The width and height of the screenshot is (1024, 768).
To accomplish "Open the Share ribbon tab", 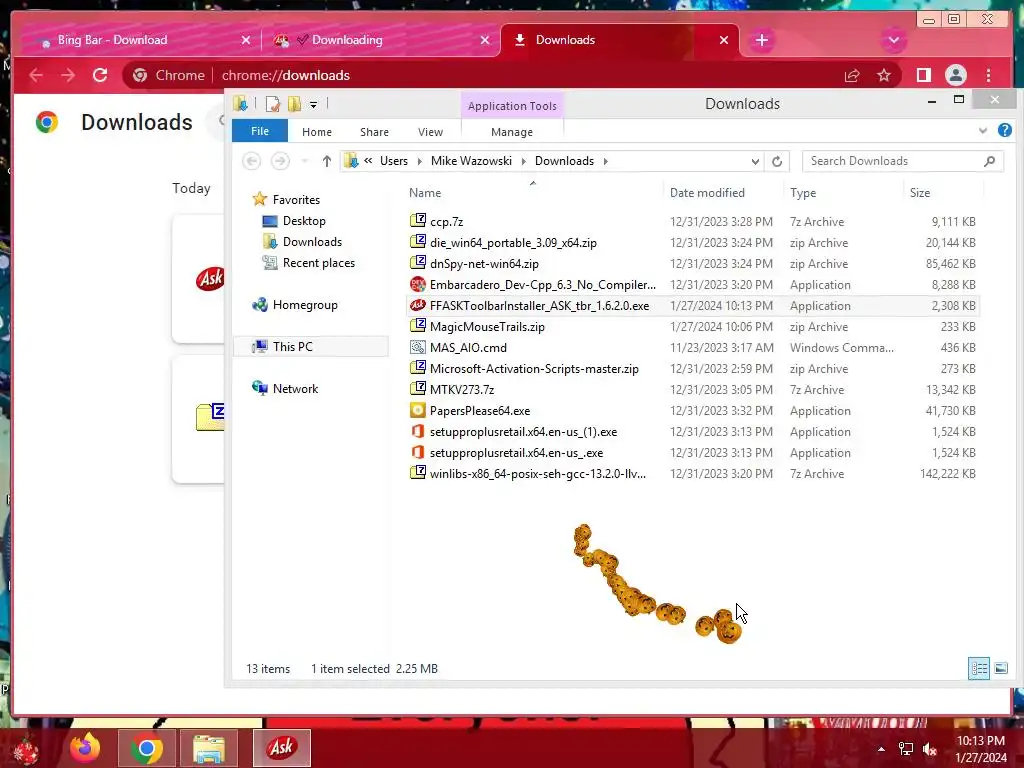I will (374, 132).
